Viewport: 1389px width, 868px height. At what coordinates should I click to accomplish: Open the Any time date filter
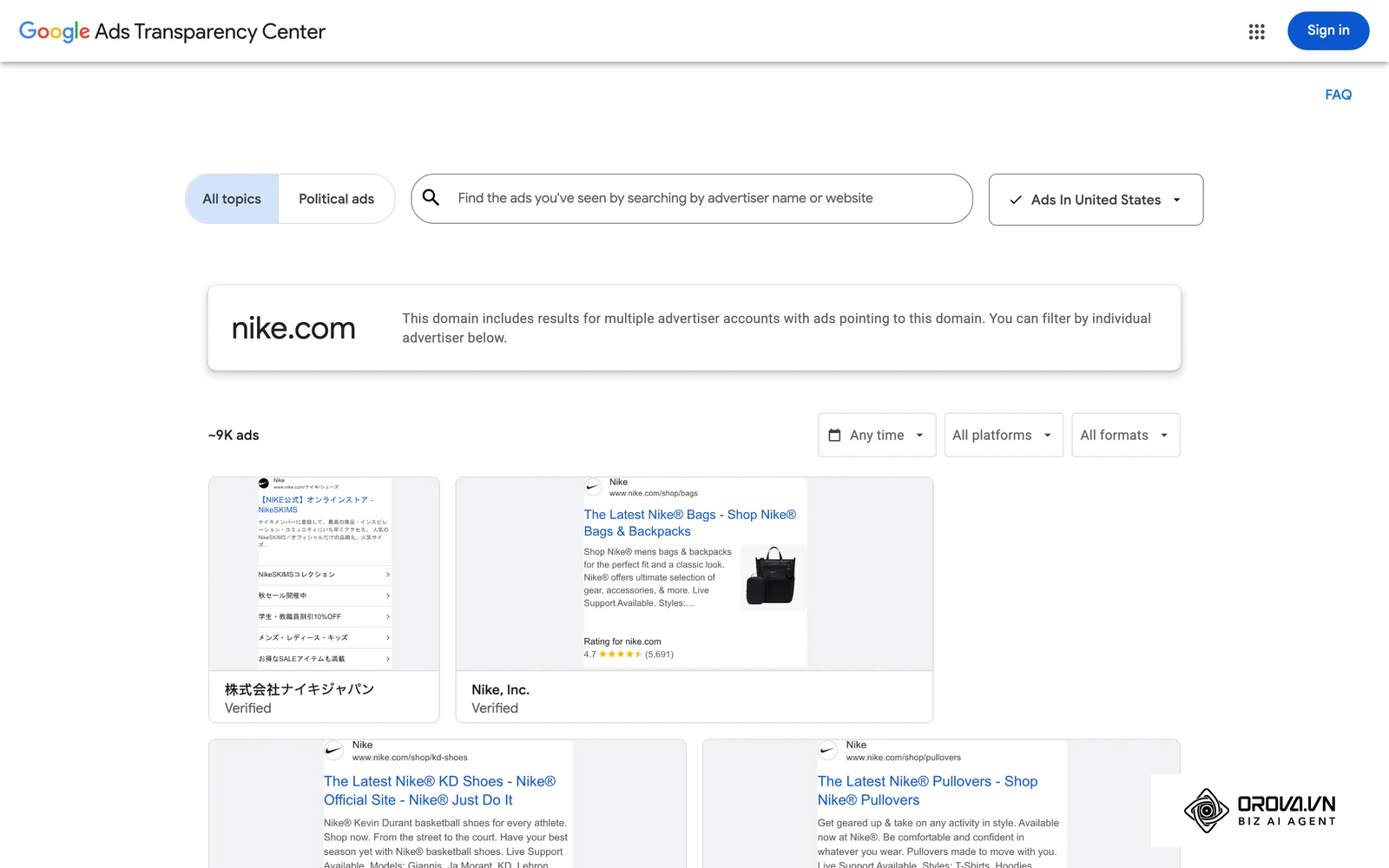tap(877, 435)
